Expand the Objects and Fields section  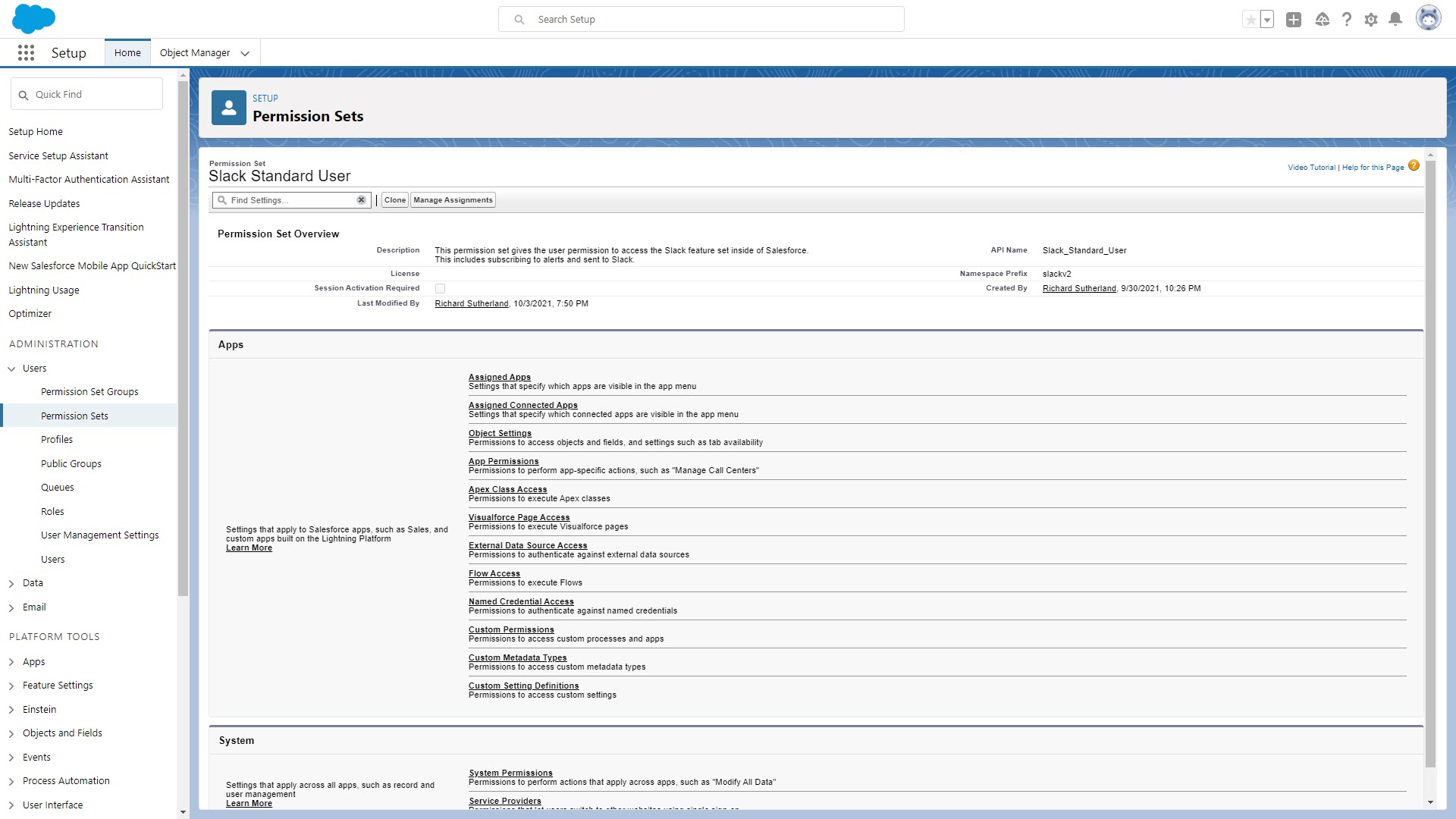click(11, 733)
